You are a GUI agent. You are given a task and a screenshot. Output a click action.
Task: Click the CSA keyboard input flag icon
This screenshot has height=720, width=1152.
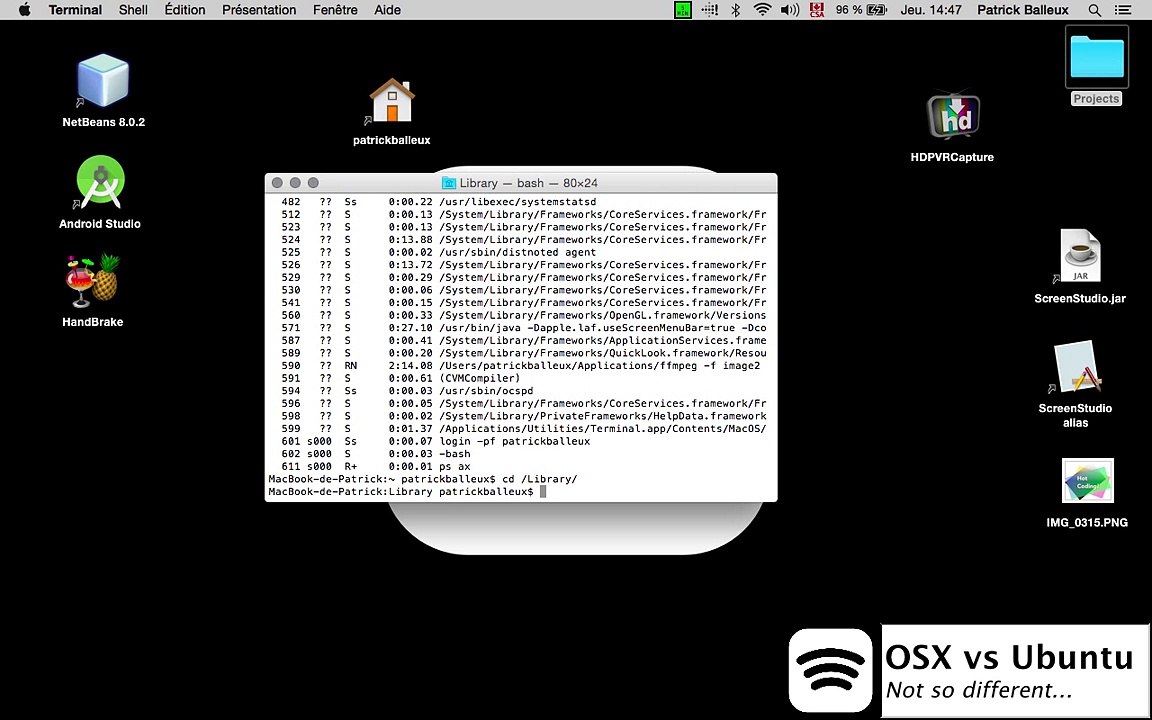pos(816,10)
